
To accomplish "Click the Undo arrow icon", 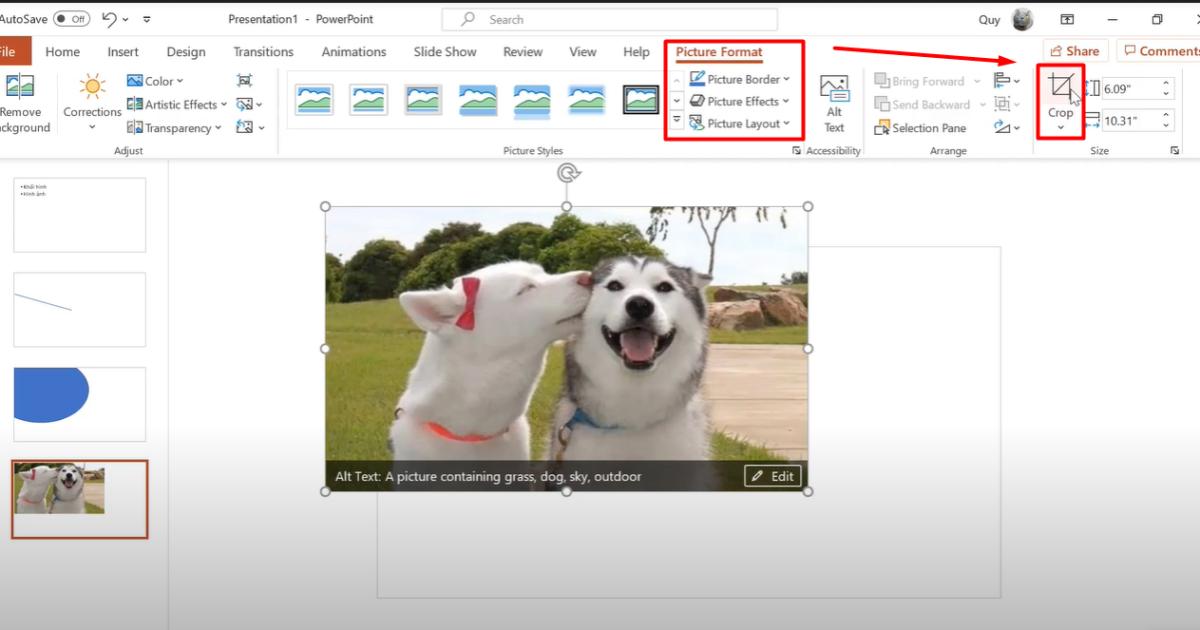I will tap(110, 19).
